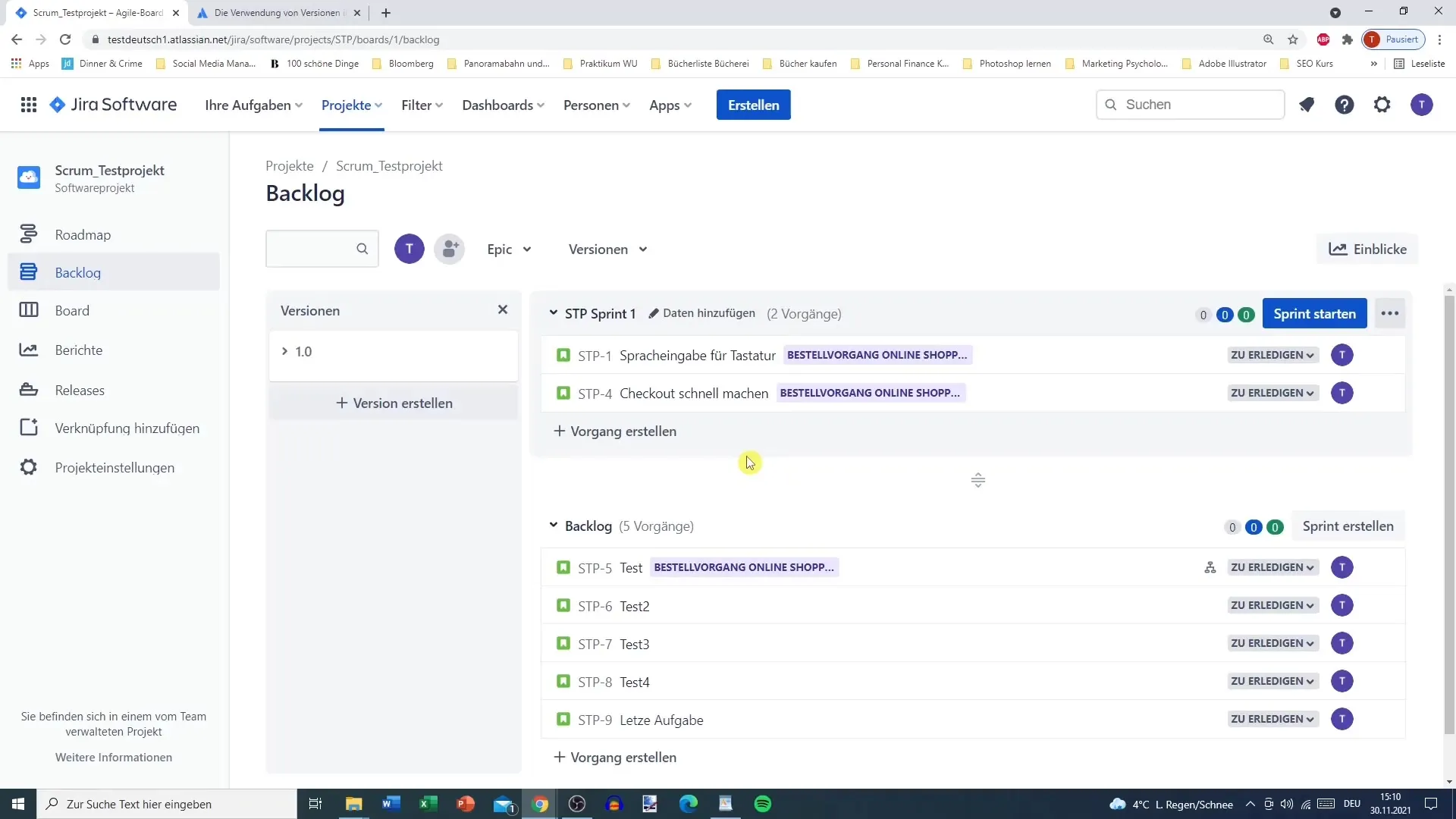
Task: Open the settings gear in Jira header
Action: [x=1382, y=105]
